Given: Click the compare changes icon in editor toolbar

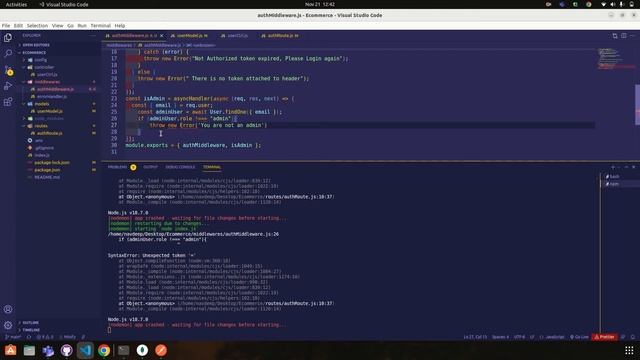Looking at the screenshot, I should 615,36.
